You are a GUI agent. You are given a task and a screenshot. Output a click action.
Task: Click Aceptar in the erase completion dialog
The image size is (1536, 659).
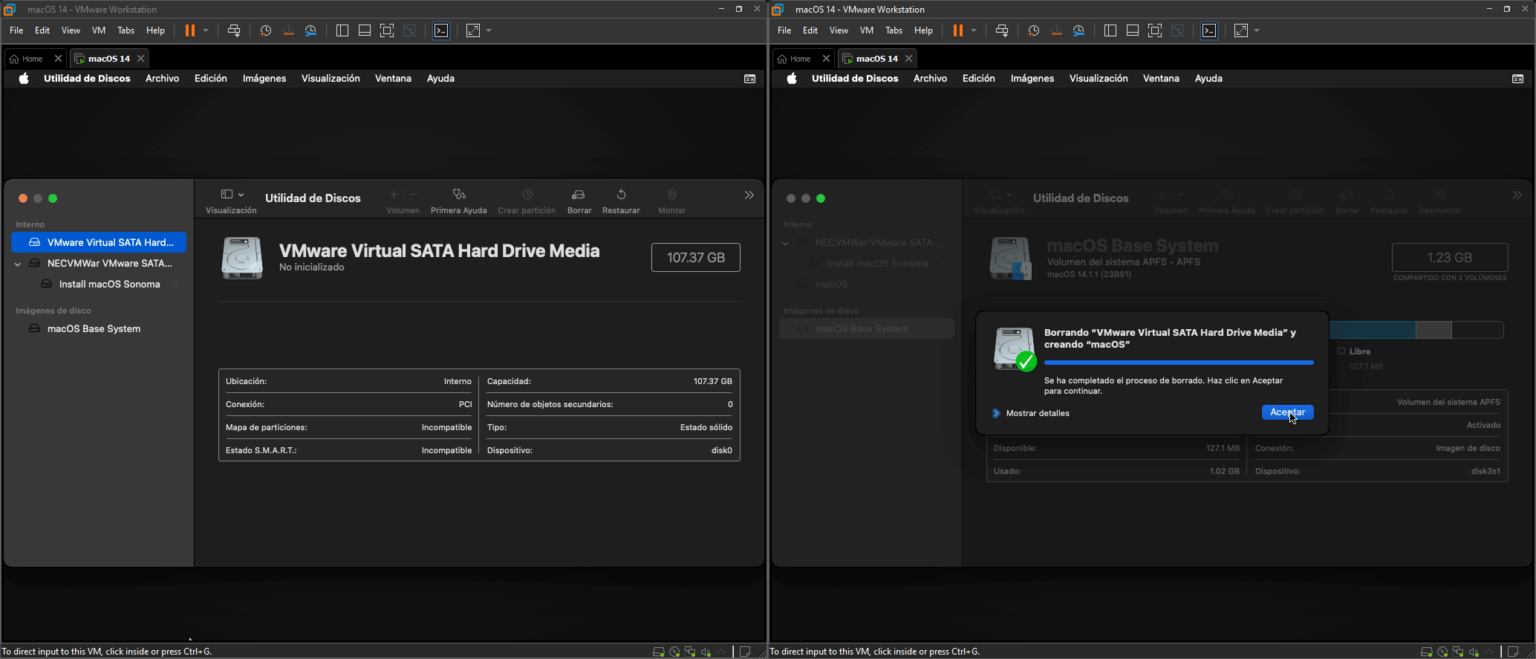[1287, 412]
